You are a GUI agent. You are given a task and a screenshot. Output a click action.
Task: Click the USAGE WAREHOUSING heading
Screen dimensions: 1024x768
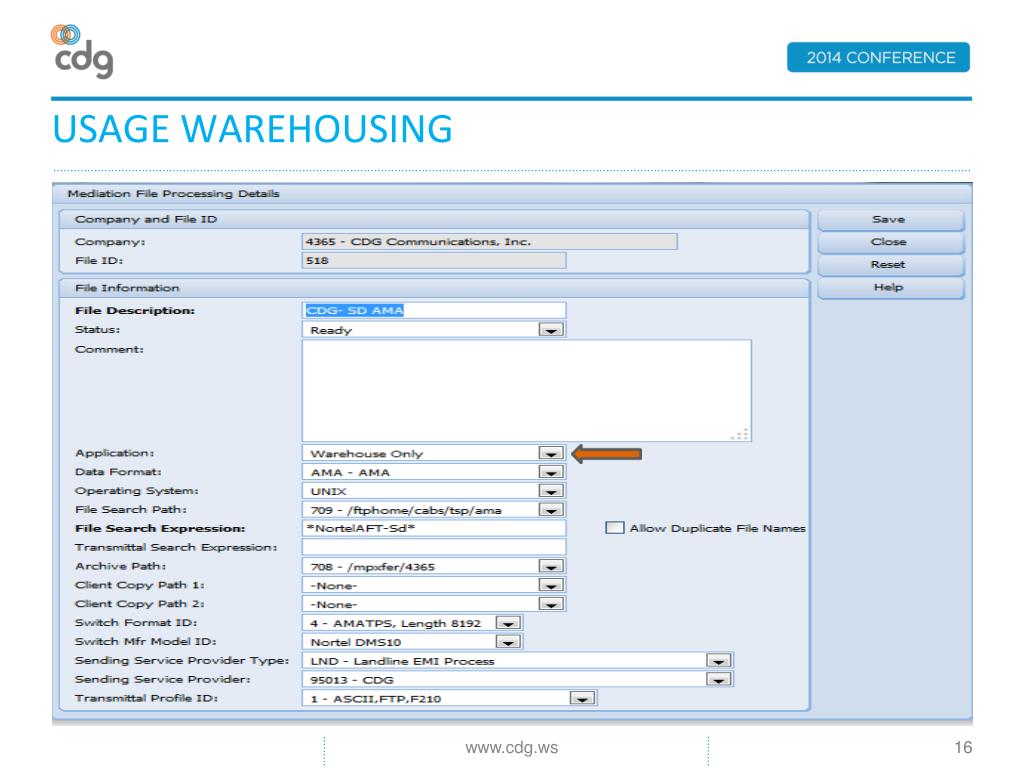coord(253,129)
